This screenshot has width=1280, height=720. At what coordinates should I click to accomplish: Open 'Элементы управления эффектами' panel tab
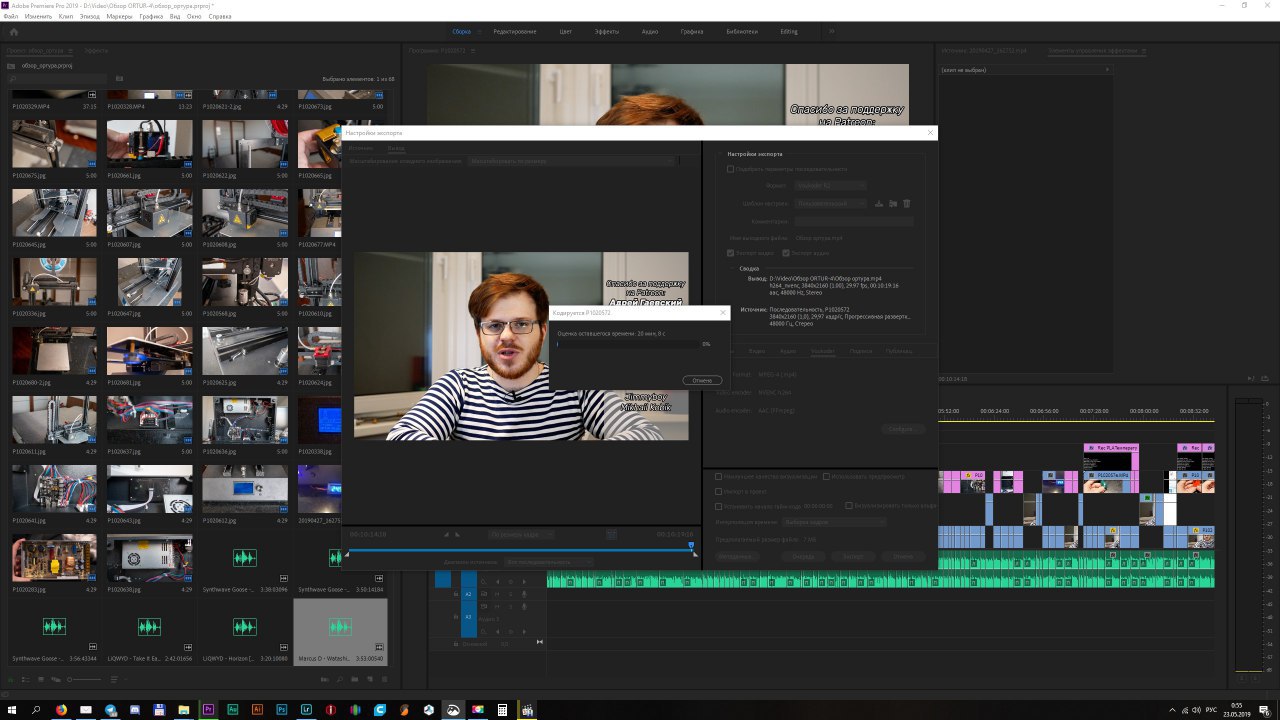pyautogui.click(x=1092, y=50)
